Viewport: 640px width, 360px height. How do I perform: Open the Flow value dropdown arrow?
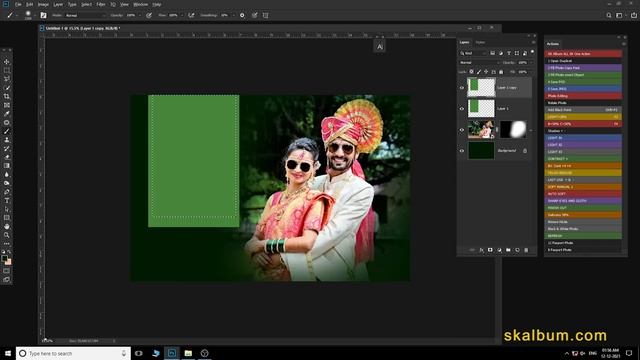pyautogui.click(x=182, y=15)
